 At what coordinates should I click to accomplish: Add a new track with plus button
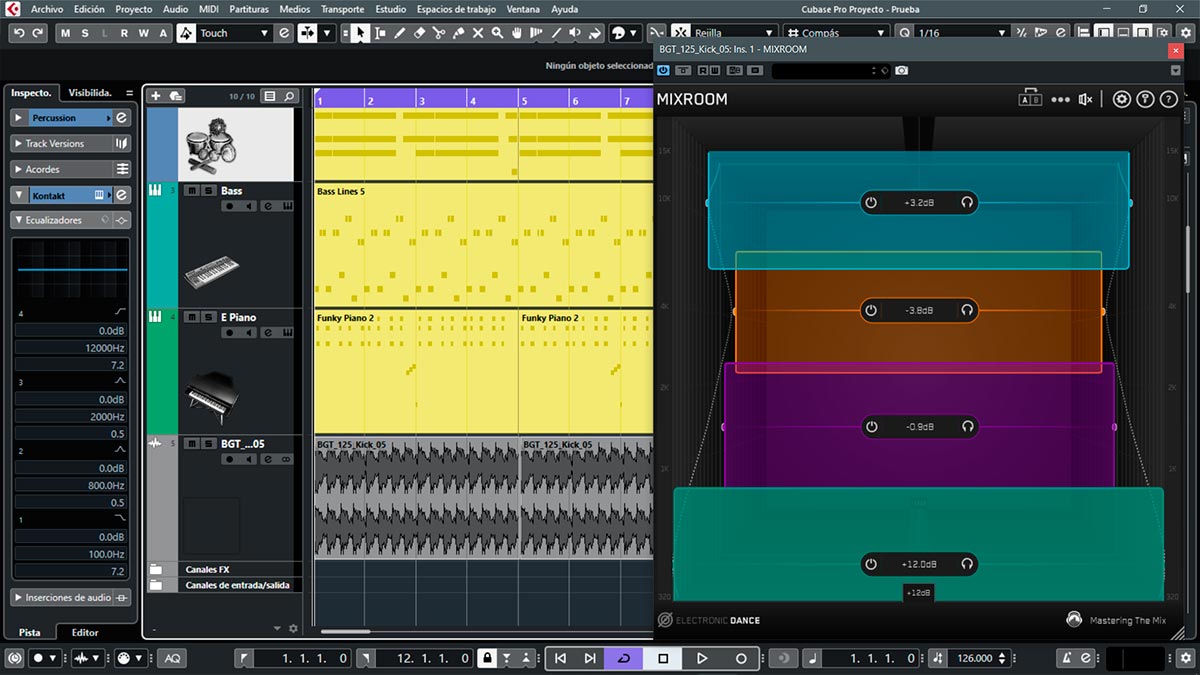155,96
